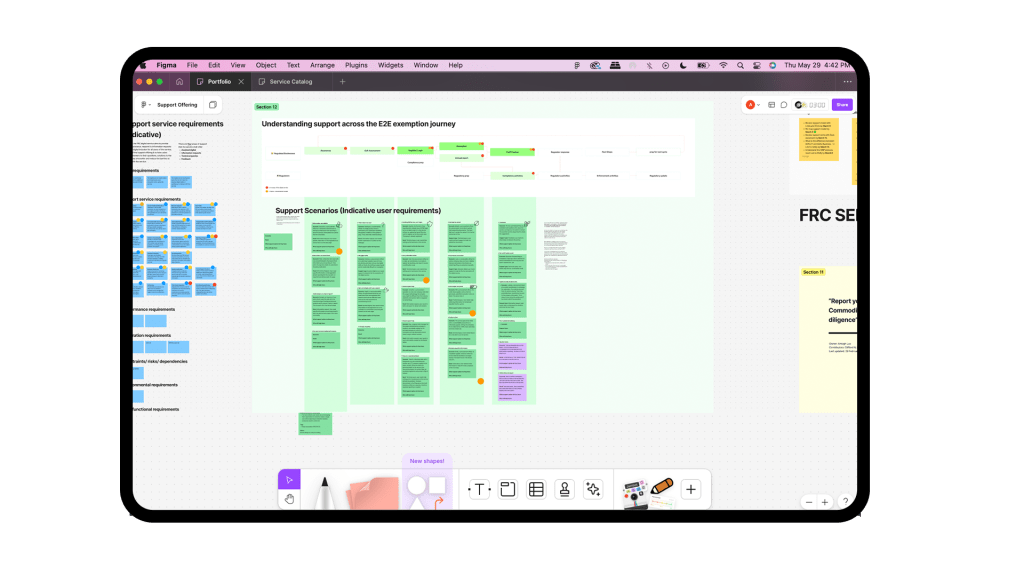Open the Shapes tool
This screenshot has width=1024, height=576.
pos(427,489)
